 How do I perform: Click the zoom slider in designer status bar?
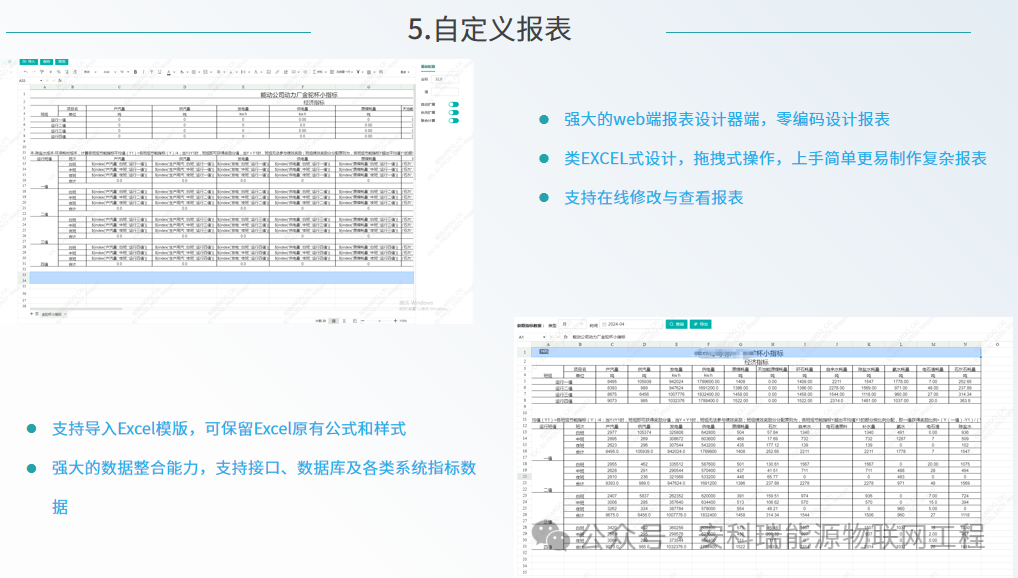point(379,321)
